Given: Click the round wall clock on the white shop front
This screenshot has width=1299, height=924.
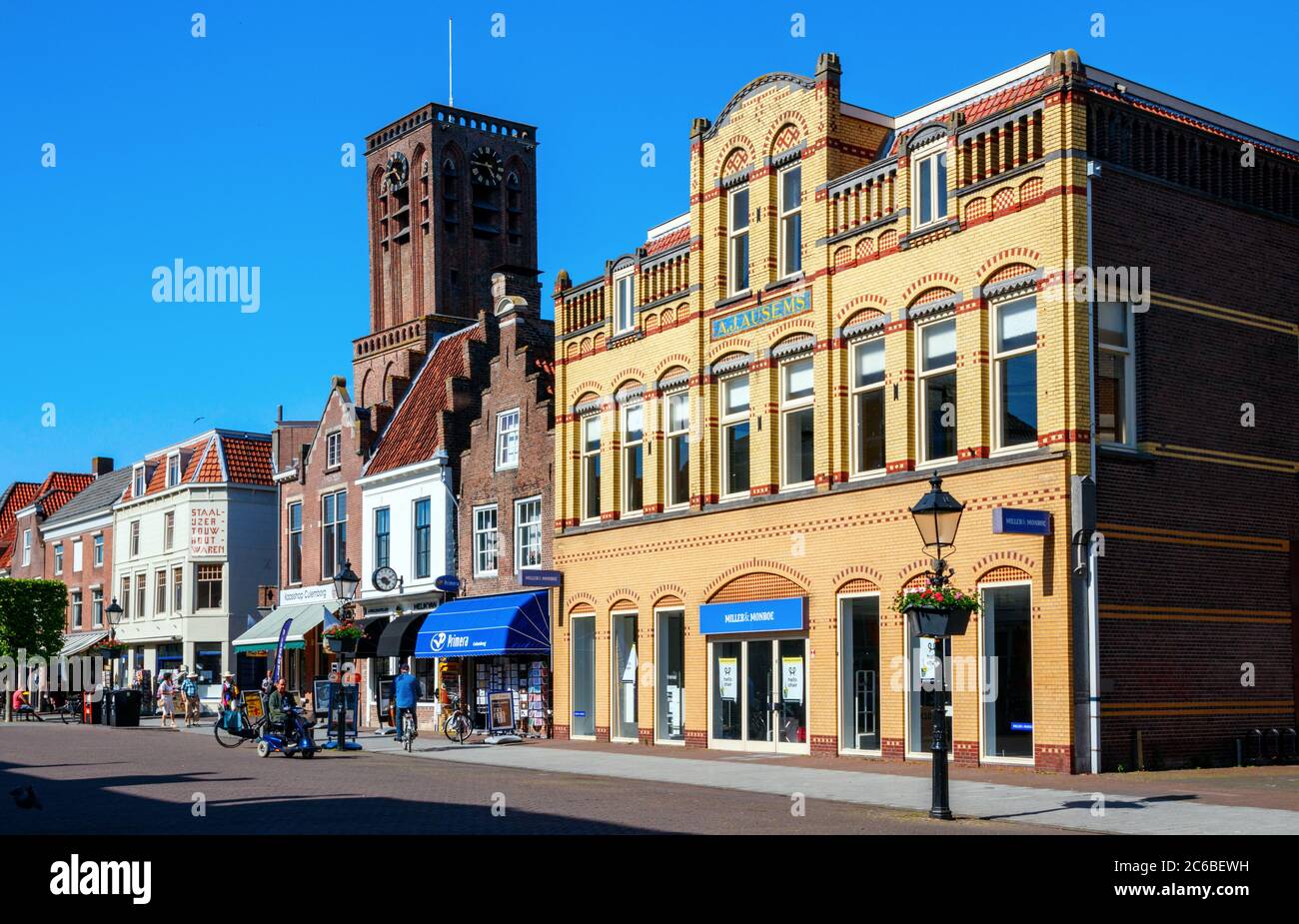Looking at the screenshot, I should (384, 579).
